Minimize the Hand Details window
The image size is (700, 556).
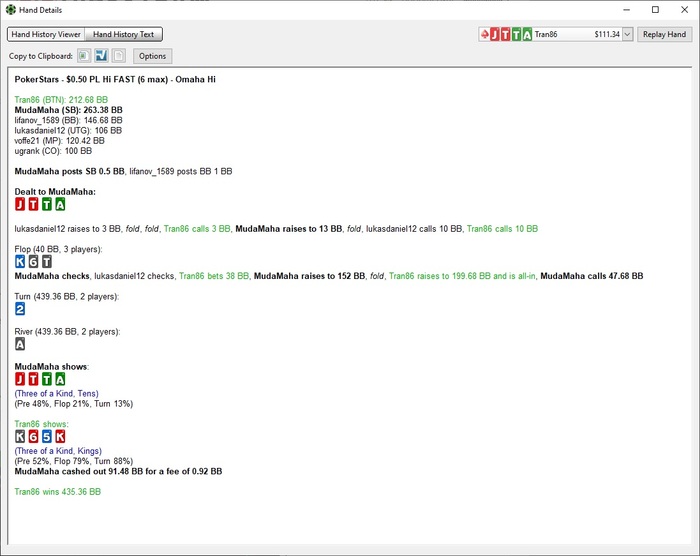click(627, 9)
